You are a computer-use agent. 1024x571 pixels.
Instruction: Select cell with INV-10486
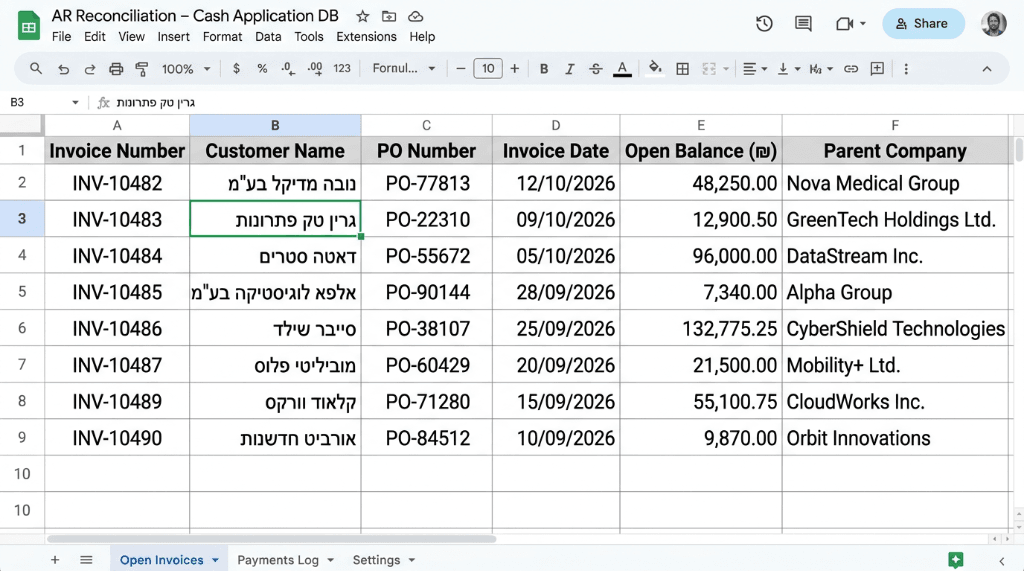pyautogui.click(x=117, y=328)
